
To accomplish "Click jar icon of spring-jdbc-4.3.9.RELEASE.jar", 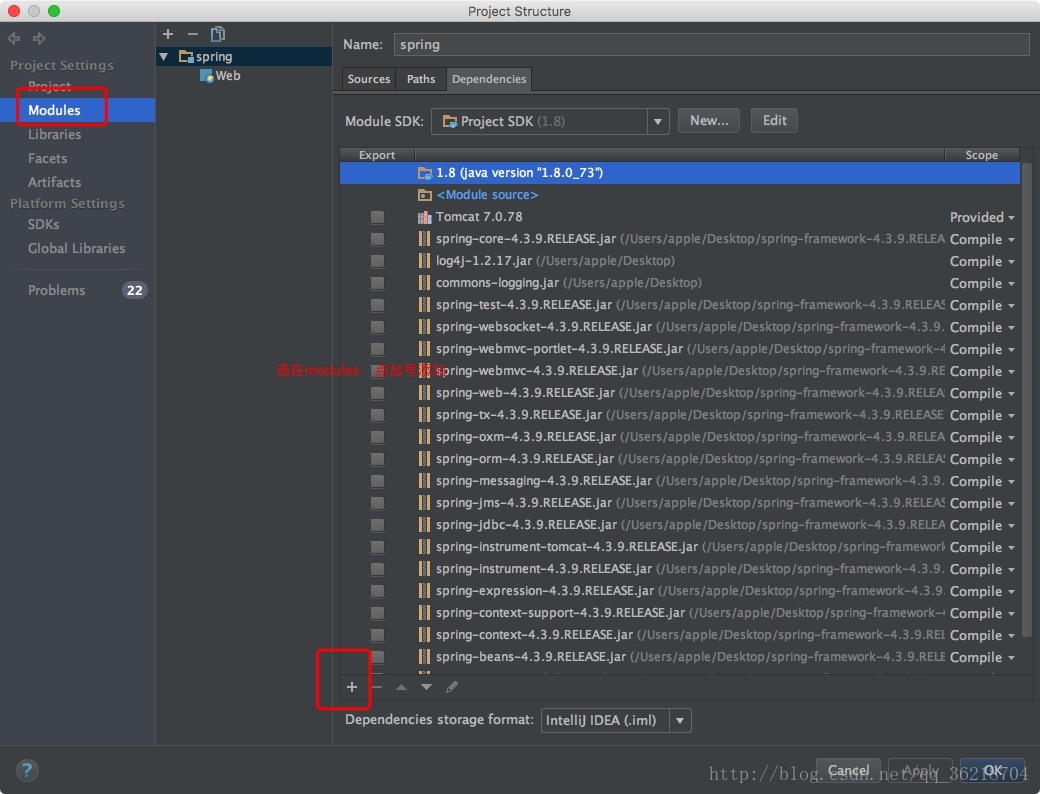I will point(424,525).
